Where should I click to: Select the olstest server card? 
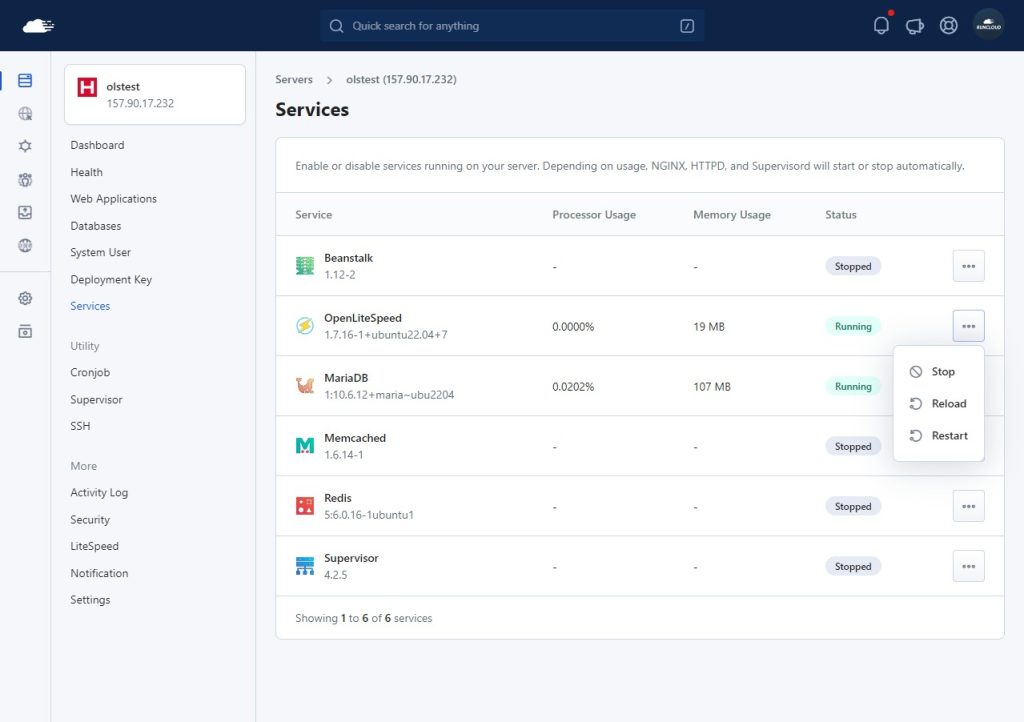[155, 94]
